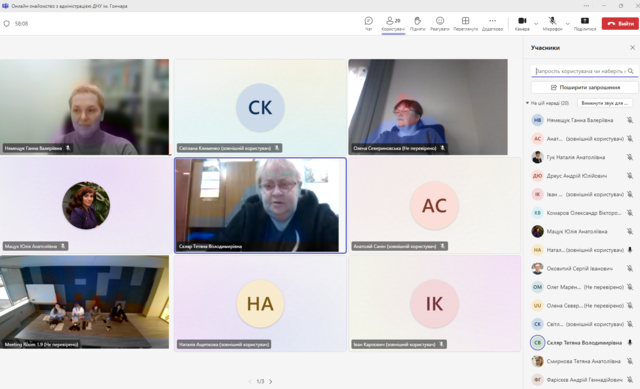Image resolution: width=640 pixels, height=389 pixels.
Task: Toggle mic for Скляр Тетяна Володимирівна
Action: [630, 342]
